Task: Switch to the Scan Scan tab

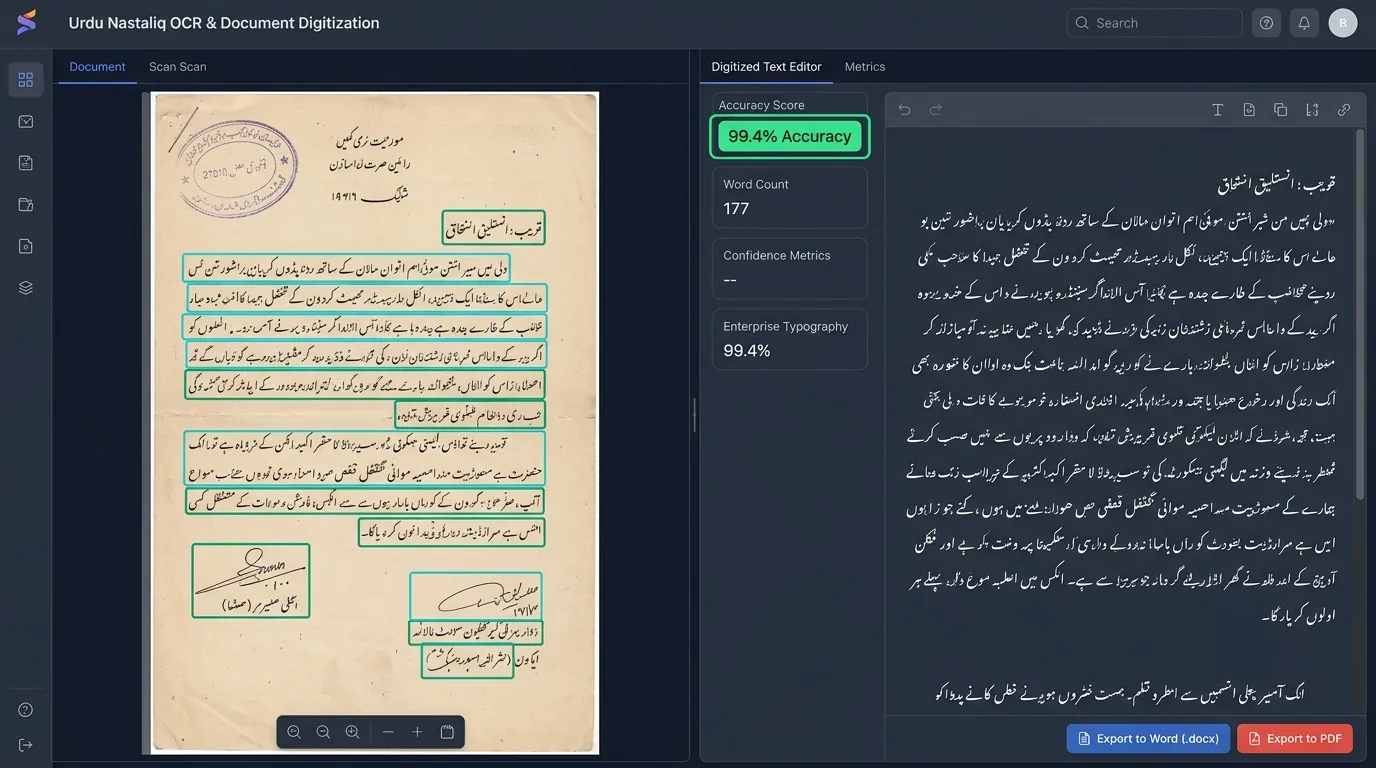Action: [x=178, y=67]
